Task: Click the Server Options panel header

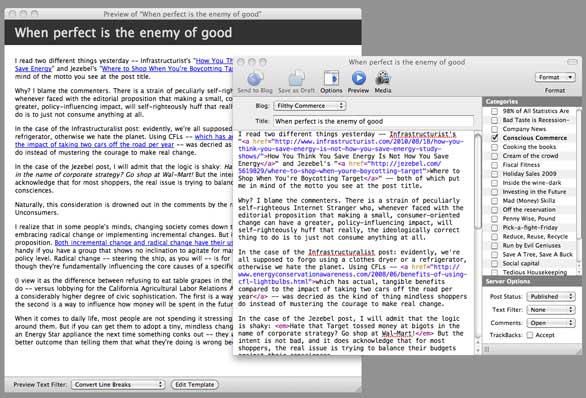Action: [532, 281]
